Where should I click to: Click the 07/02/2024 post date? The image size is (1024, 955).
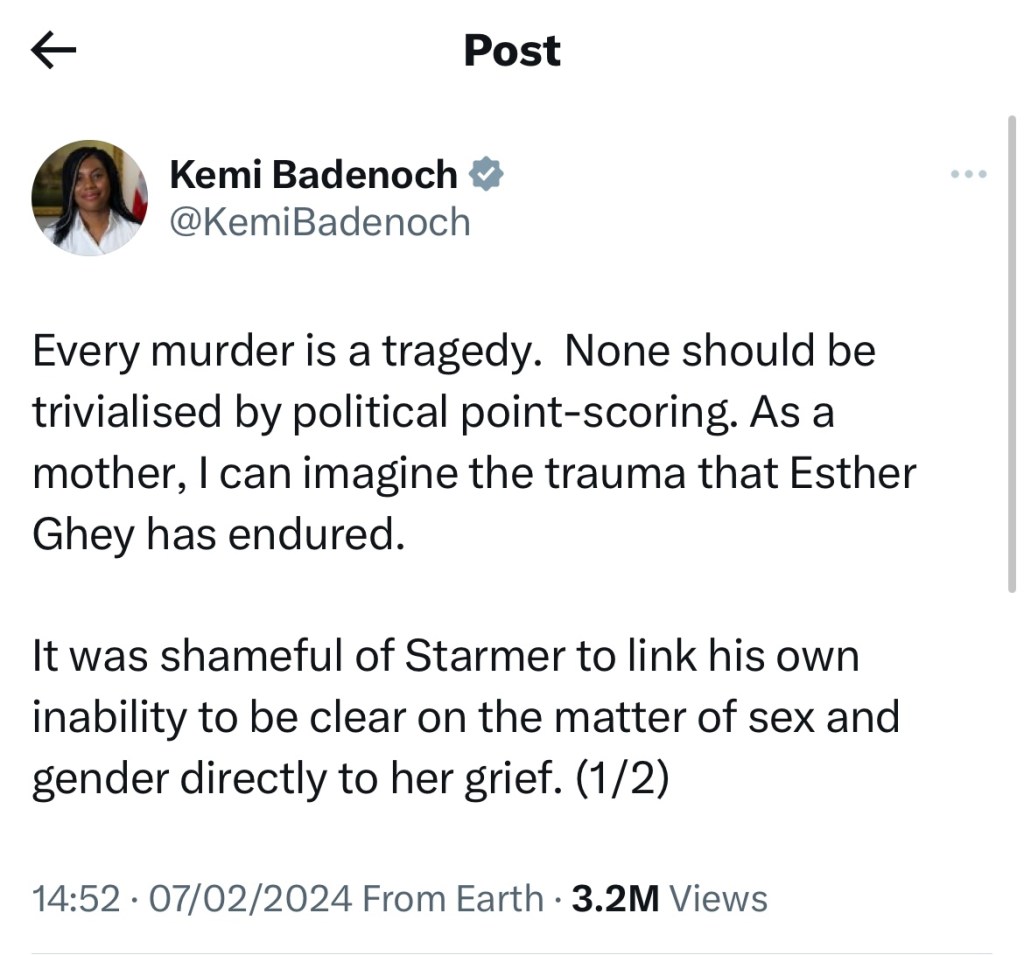(249, 898)
